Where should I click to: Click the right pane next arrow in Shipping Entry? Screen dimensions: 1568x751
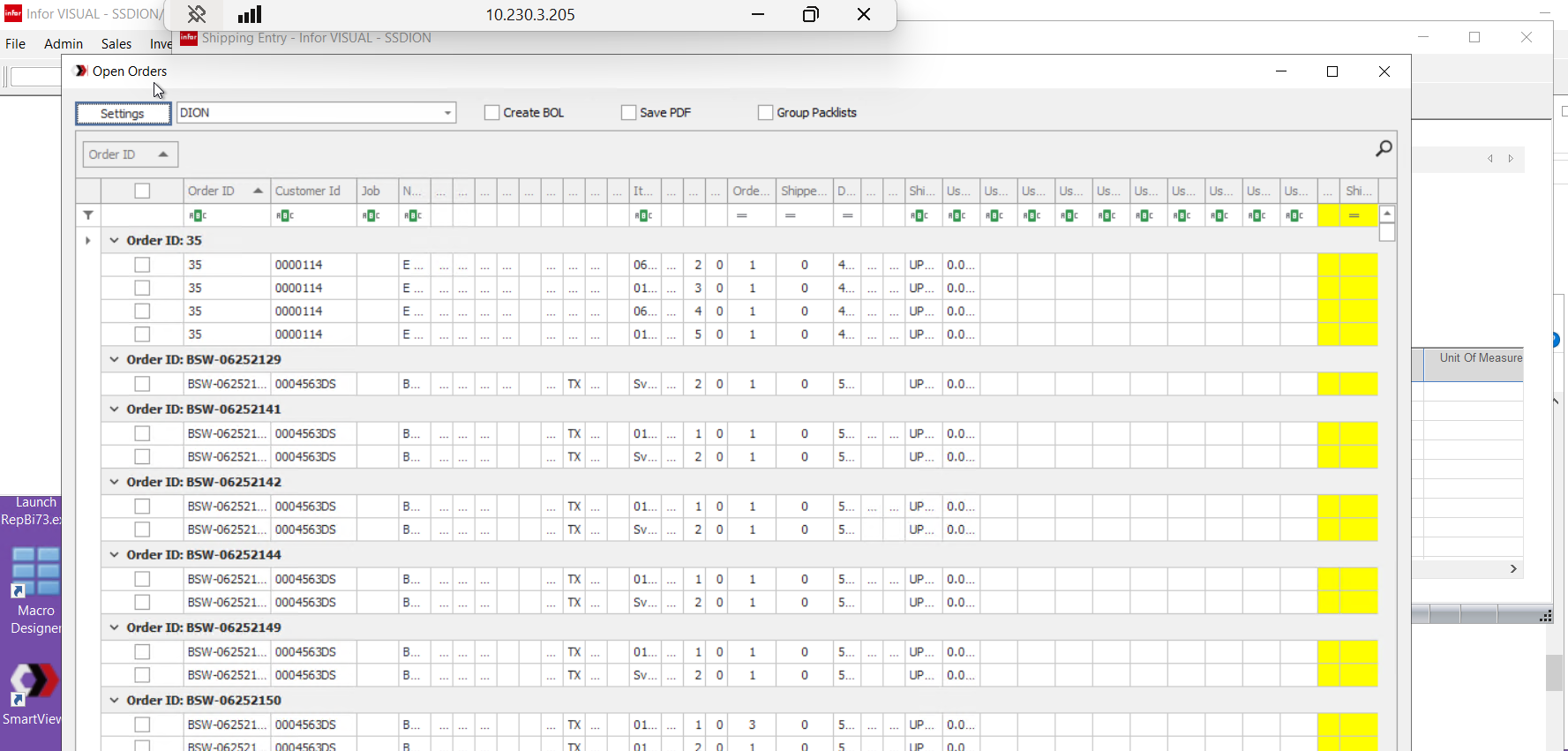coord(1511,159)
